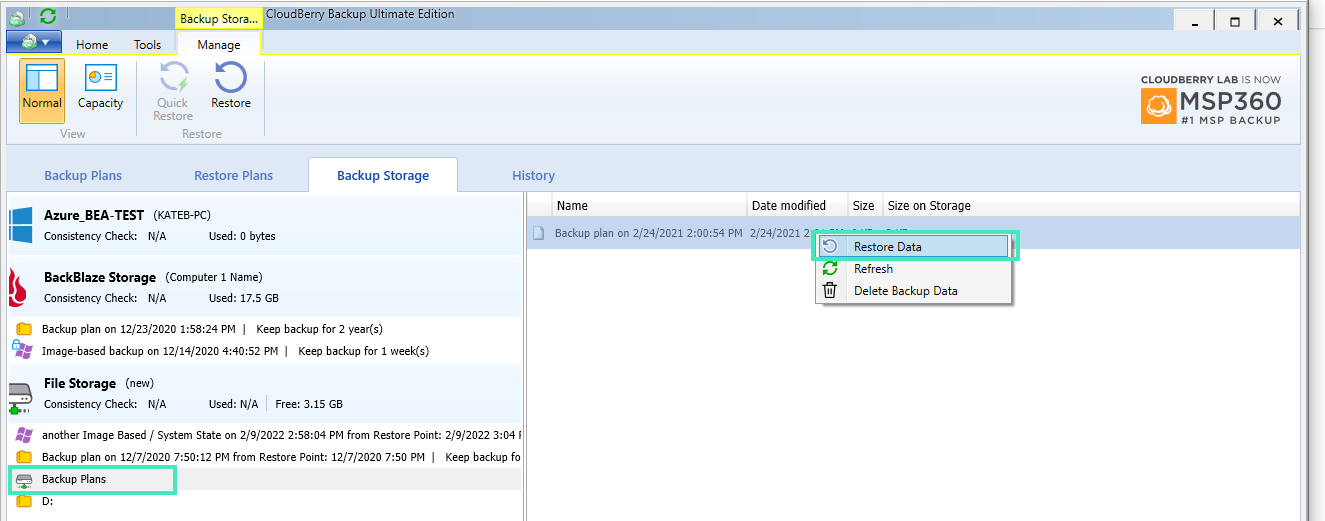This screenshot has width=1325, height=521.
Task: Select the Normal view button
Action: (x=42, y=90)
